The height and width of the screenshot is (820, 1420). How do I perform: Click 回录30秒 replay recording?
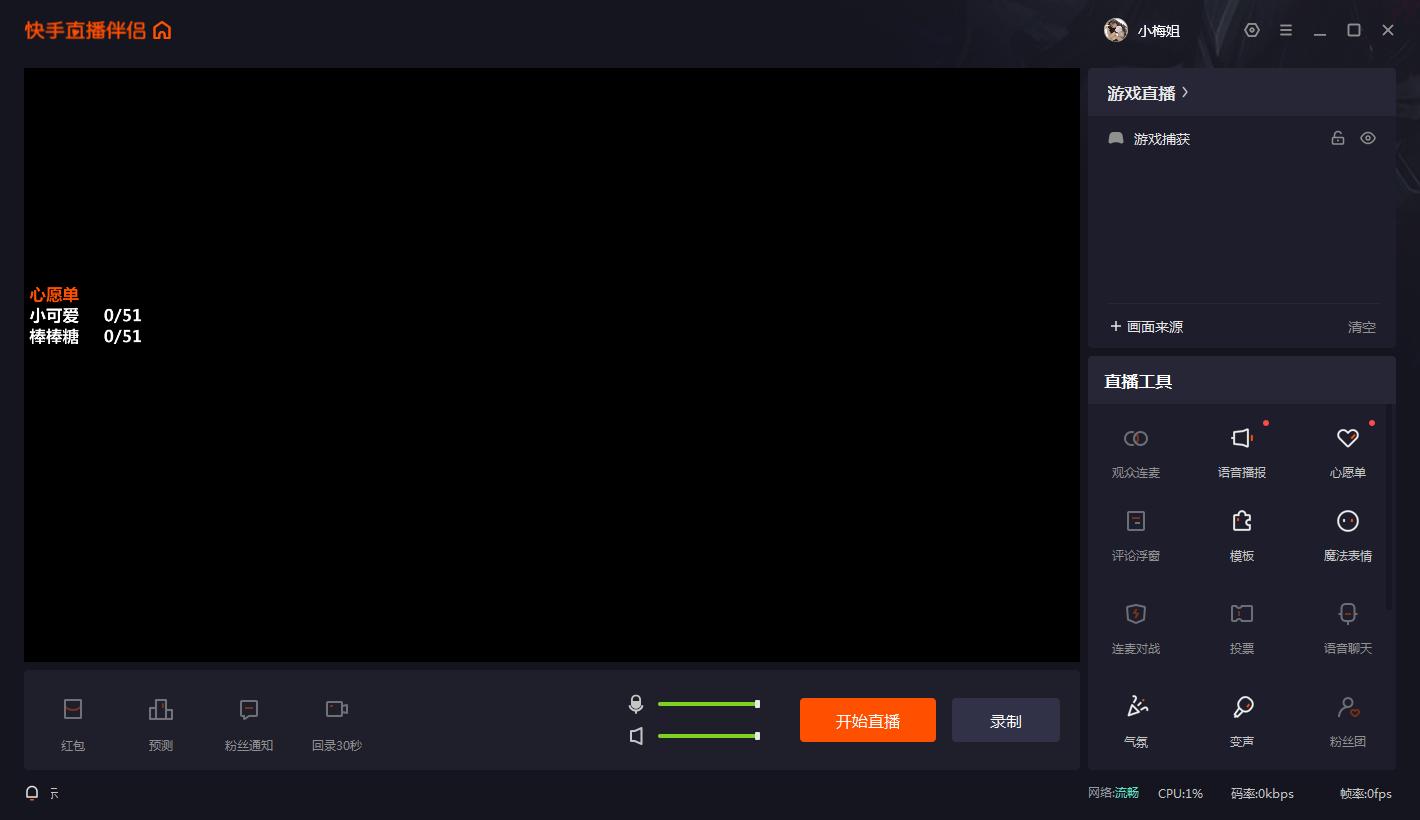click(x=337, y=724)
